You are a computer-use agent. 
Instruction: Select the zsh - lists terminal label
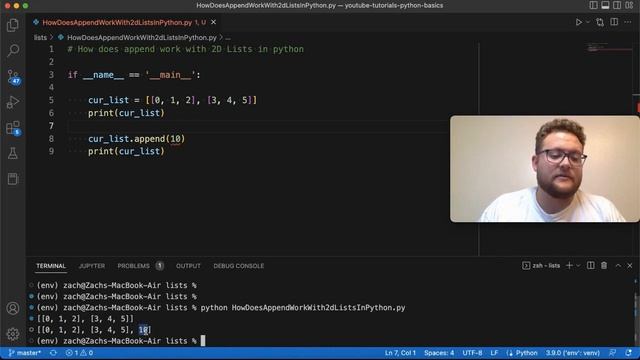[541, 266]
